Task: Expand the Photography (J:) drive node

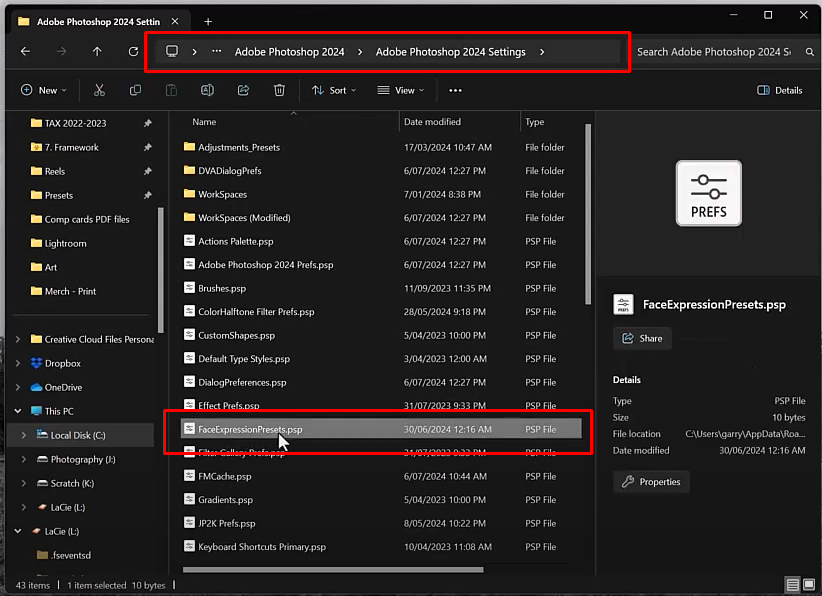Action: (x=24, y=459)
